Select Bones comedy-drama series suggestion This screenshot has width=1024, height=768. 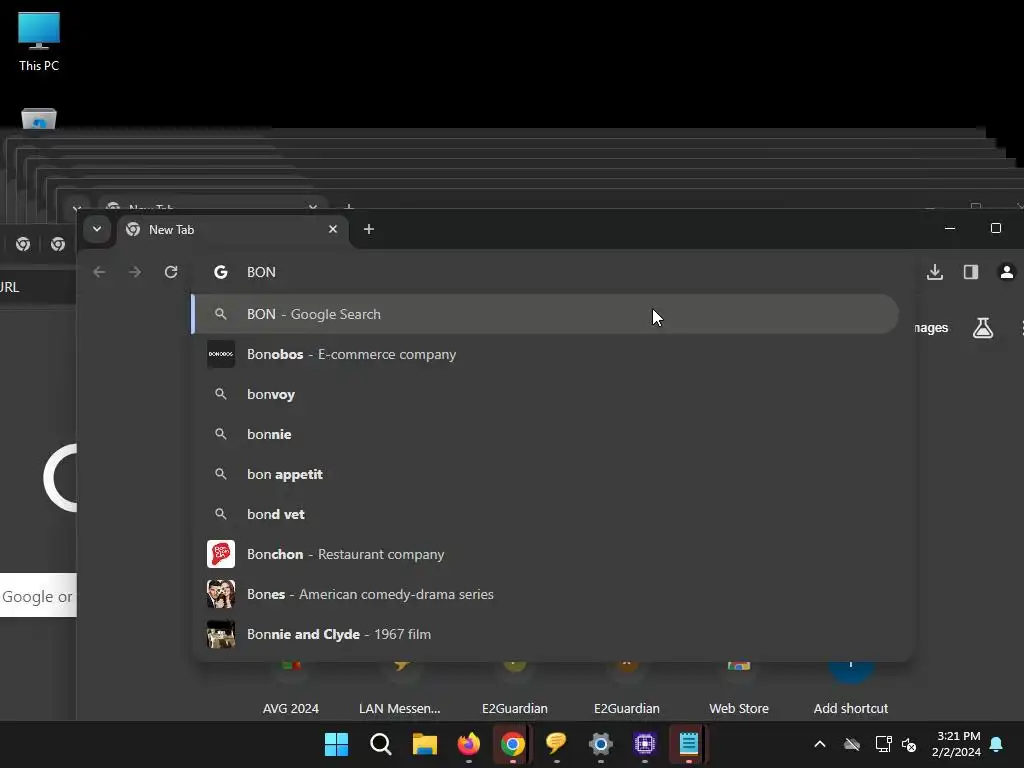point(545,594)
